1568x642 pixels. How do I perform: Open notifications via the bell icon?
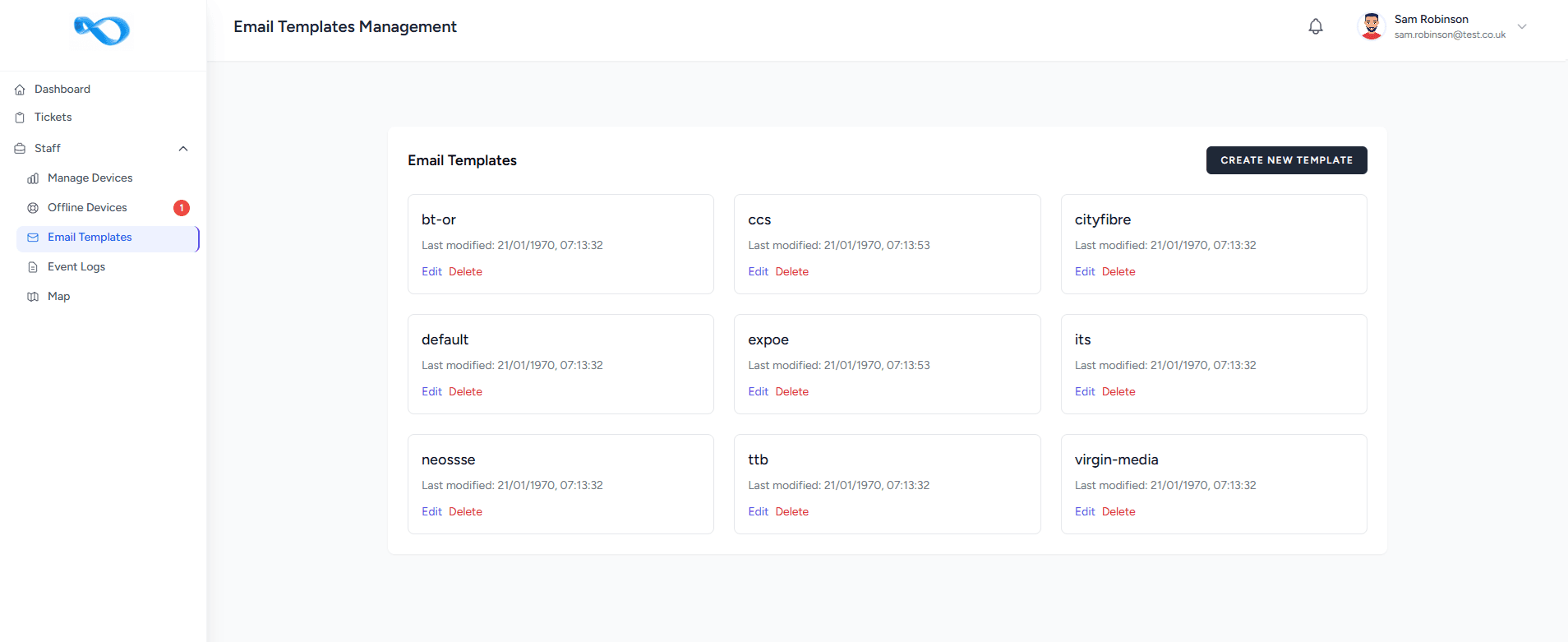coord(1316,26)
